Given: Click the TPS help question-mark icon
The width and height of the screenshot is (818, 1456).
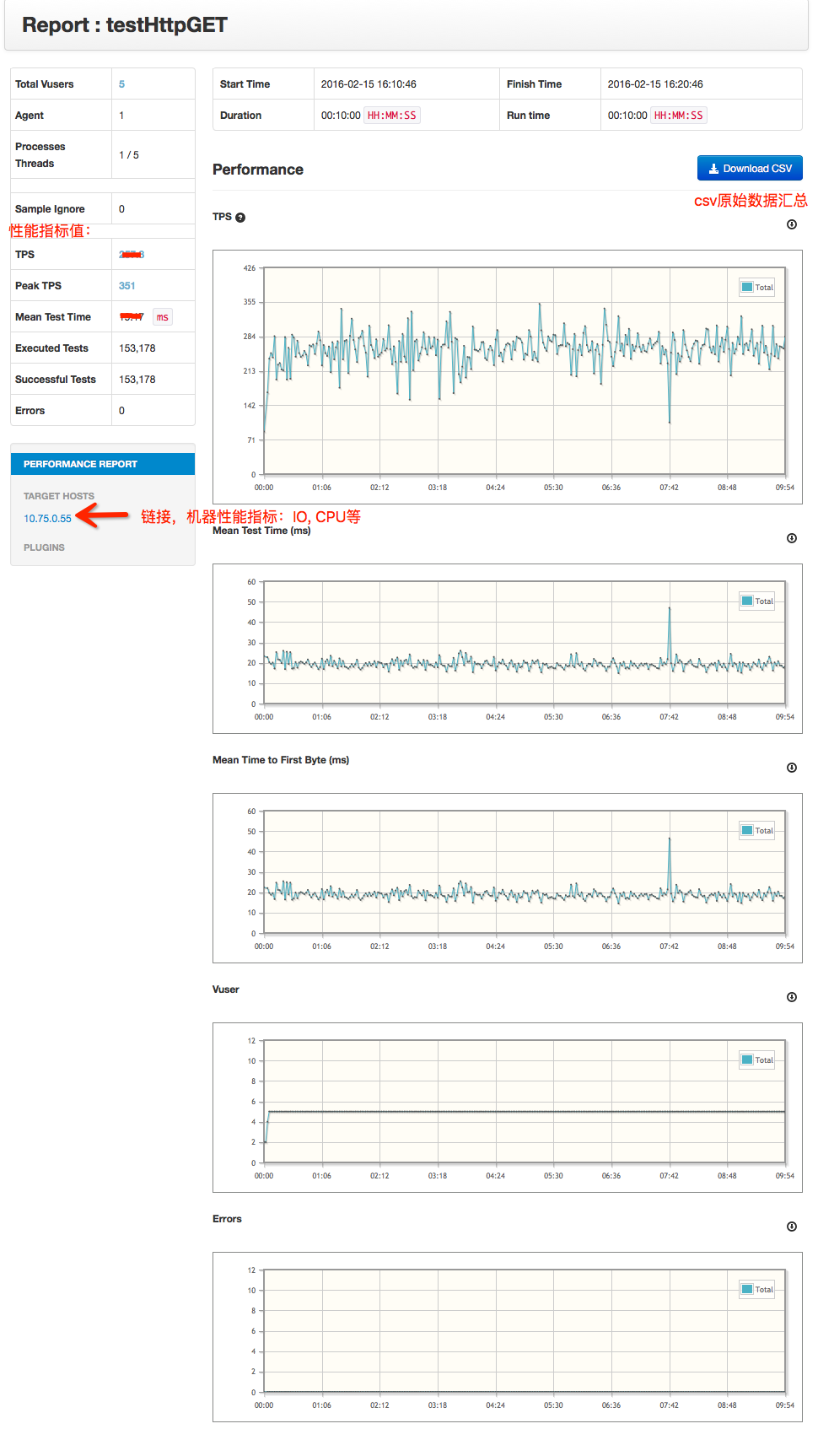Looking at the screenshot, I should [x=240, y=218].
